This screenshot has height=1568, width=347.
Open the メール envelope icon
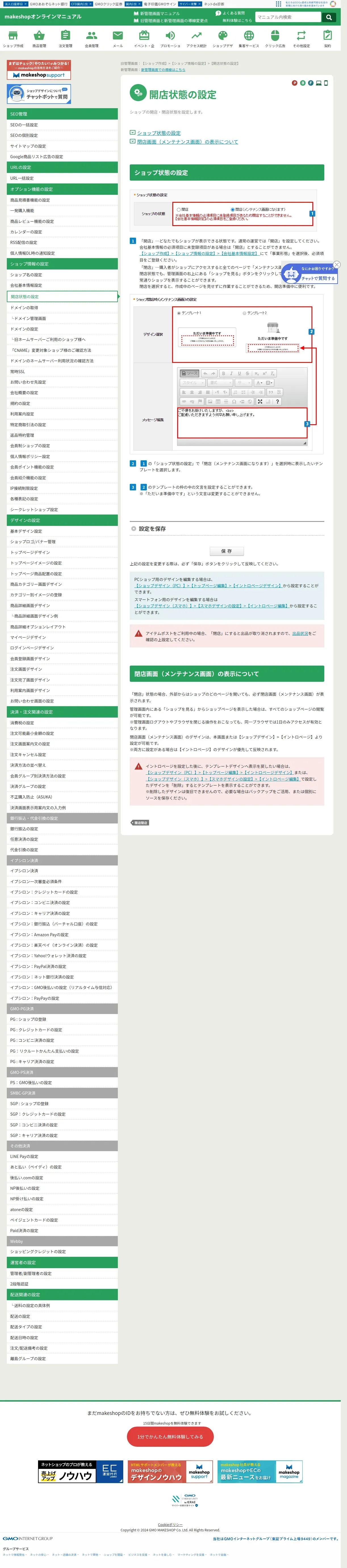118,35
